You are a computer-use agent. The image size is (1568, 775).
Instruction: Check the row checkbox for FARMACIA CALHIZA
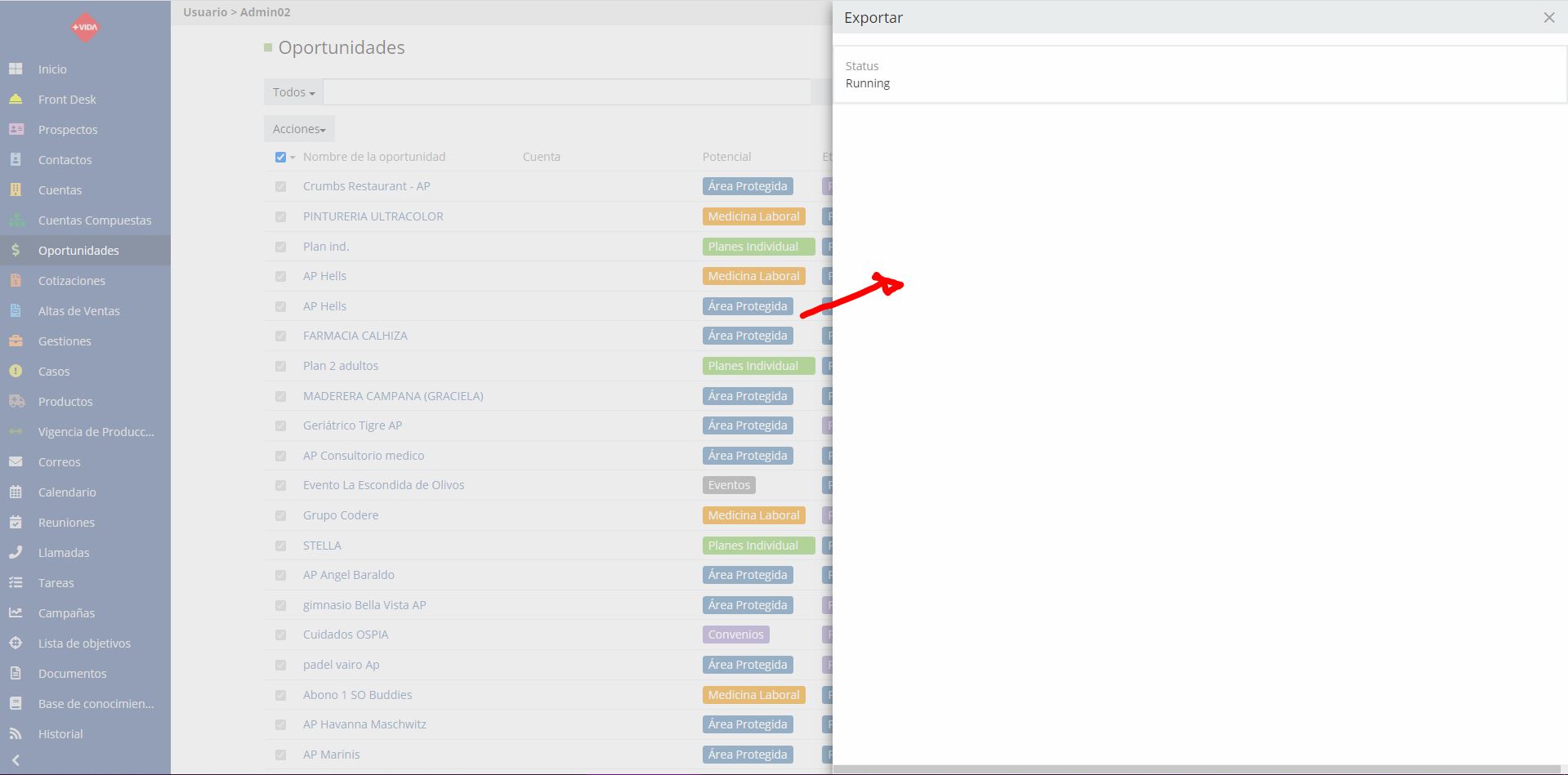coord(280,336)
